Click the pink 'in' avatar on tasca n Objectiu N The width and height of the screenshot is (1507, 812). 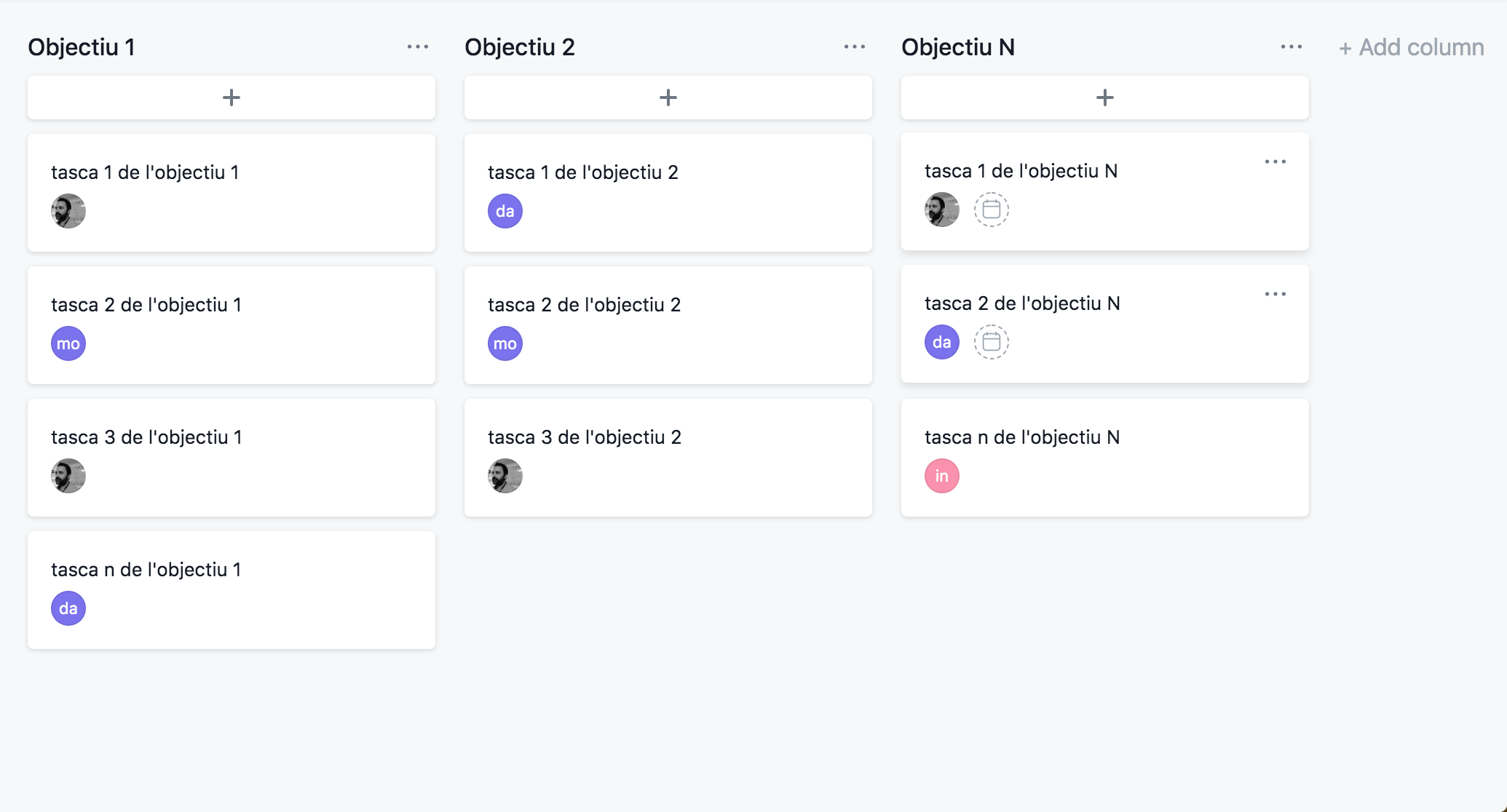[x=942, y=476]
